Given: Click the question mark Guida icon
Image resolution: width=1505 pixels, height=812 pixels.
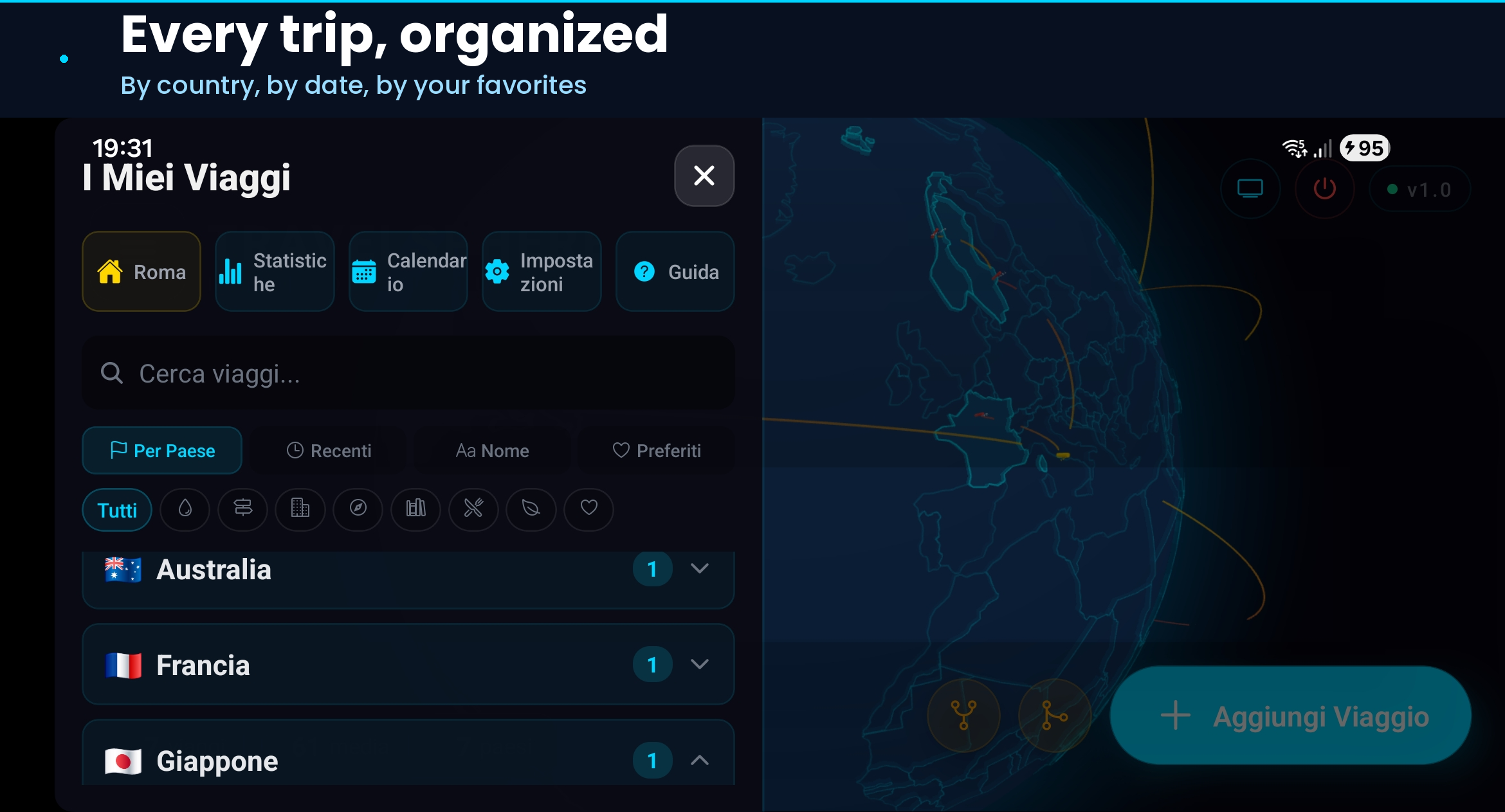Looking at the screenshot, I should click(x=644, y=271).
